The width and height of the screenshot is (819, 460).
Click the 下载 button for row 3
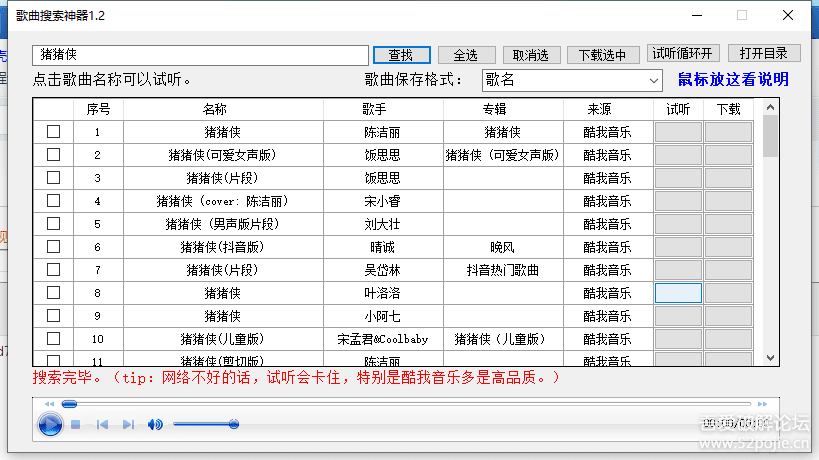[728, 178]
